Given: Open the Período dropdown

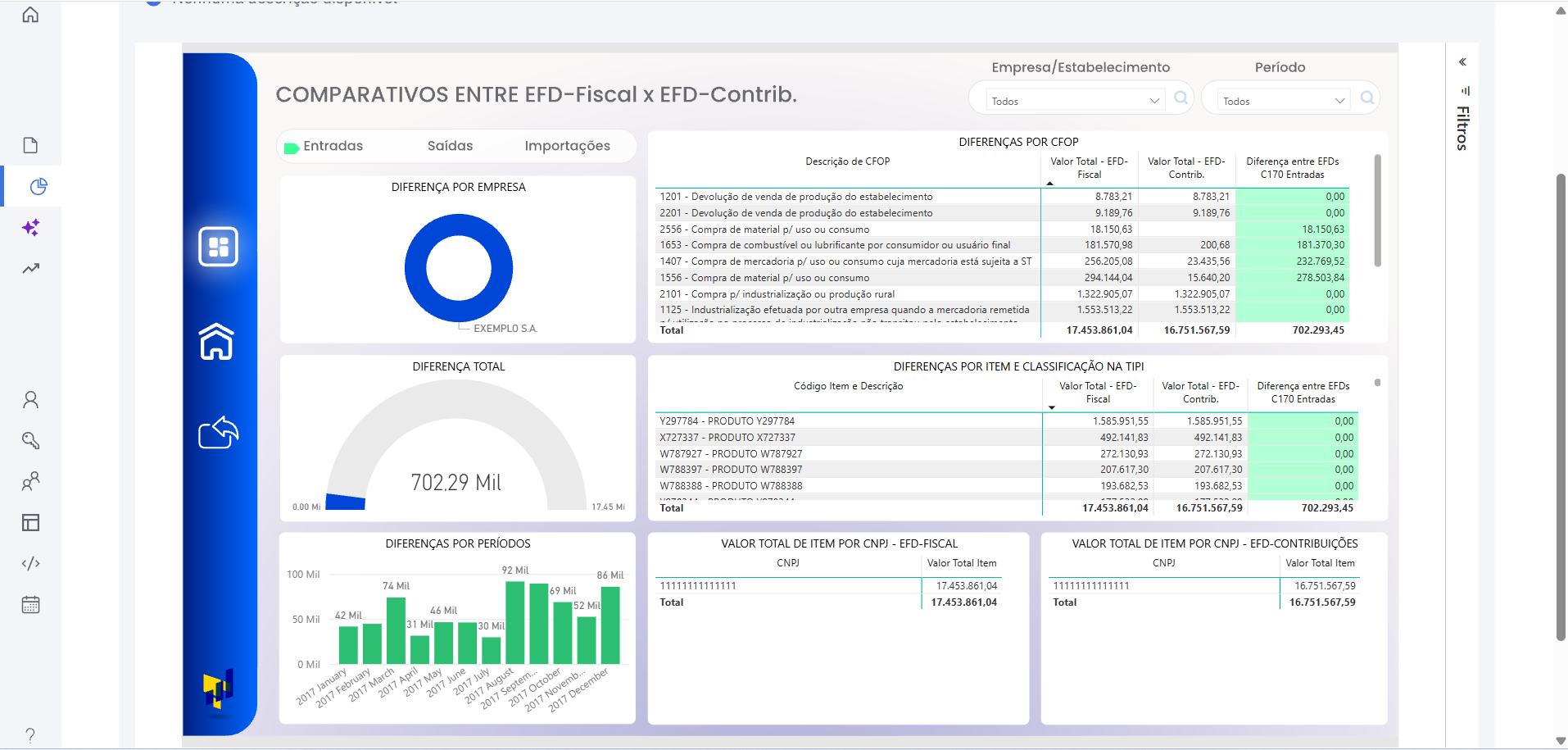Looking at the screenshot, I should [x=1282, y=101].
